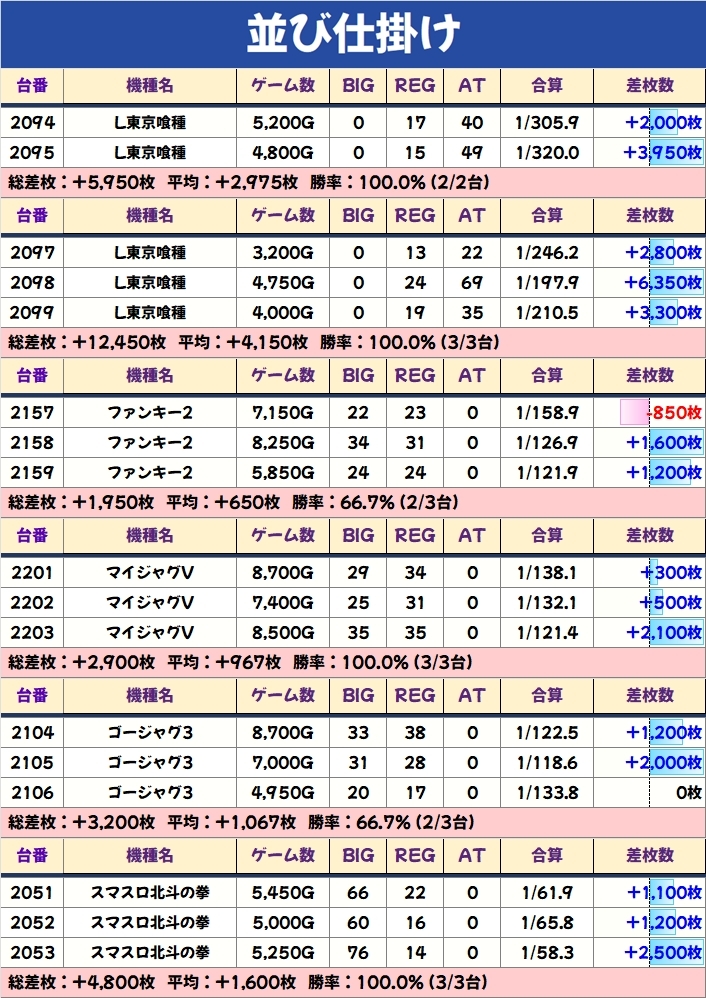Select machine number 2097 cell
The height and width of the screenshot is (998, 706).
[x=32, y=253]
